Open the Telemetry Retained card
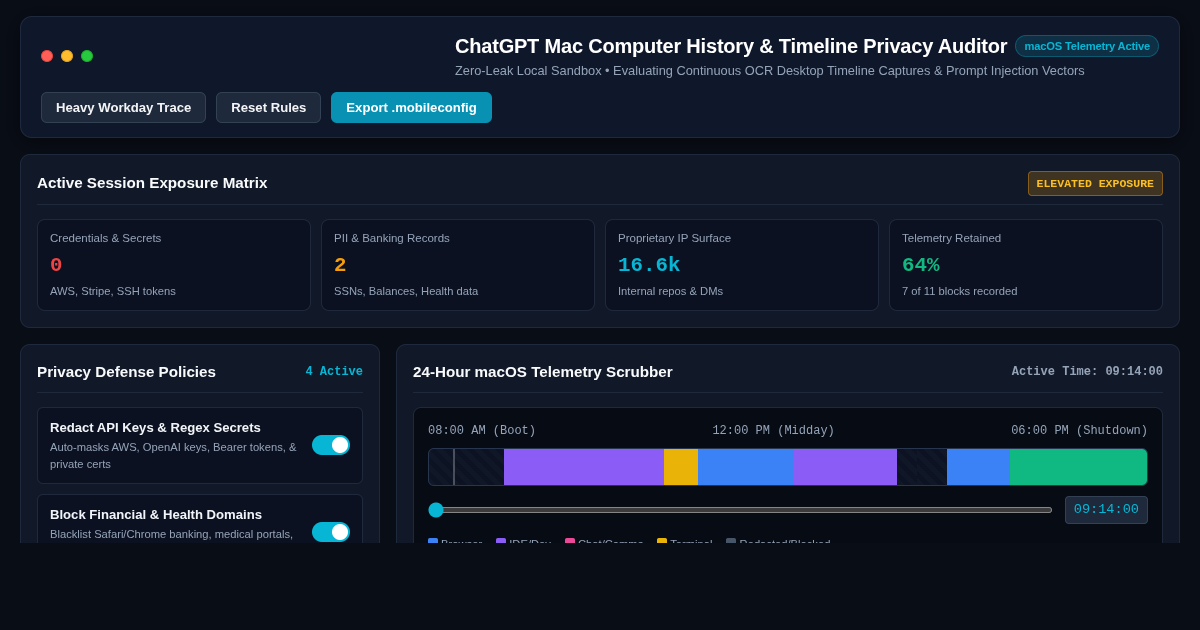This screenshot has width=1200, height=630. (x=1026, y=265)
